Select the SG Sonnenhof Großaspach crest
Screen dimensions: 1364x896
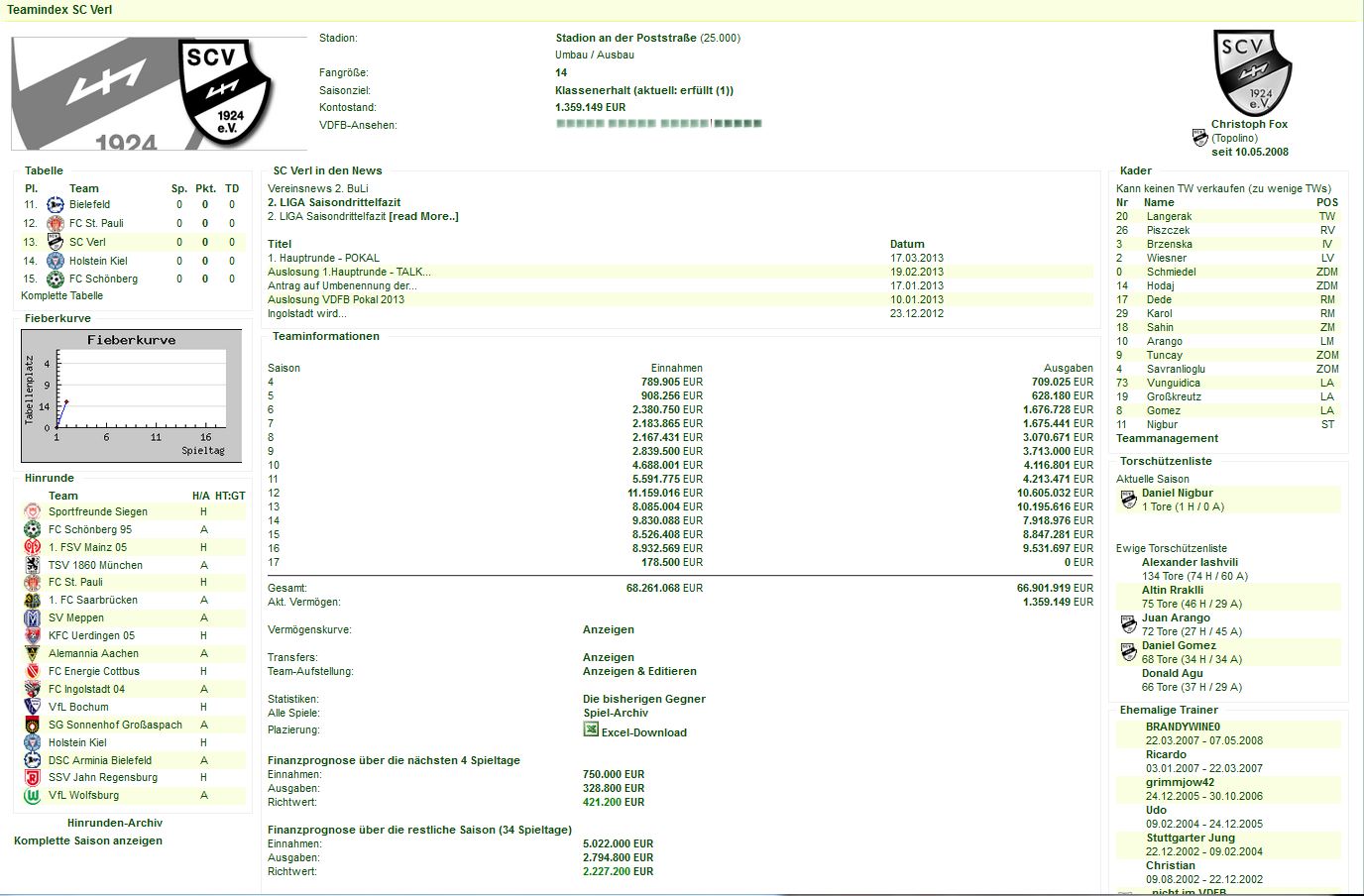tap(32, 726)
